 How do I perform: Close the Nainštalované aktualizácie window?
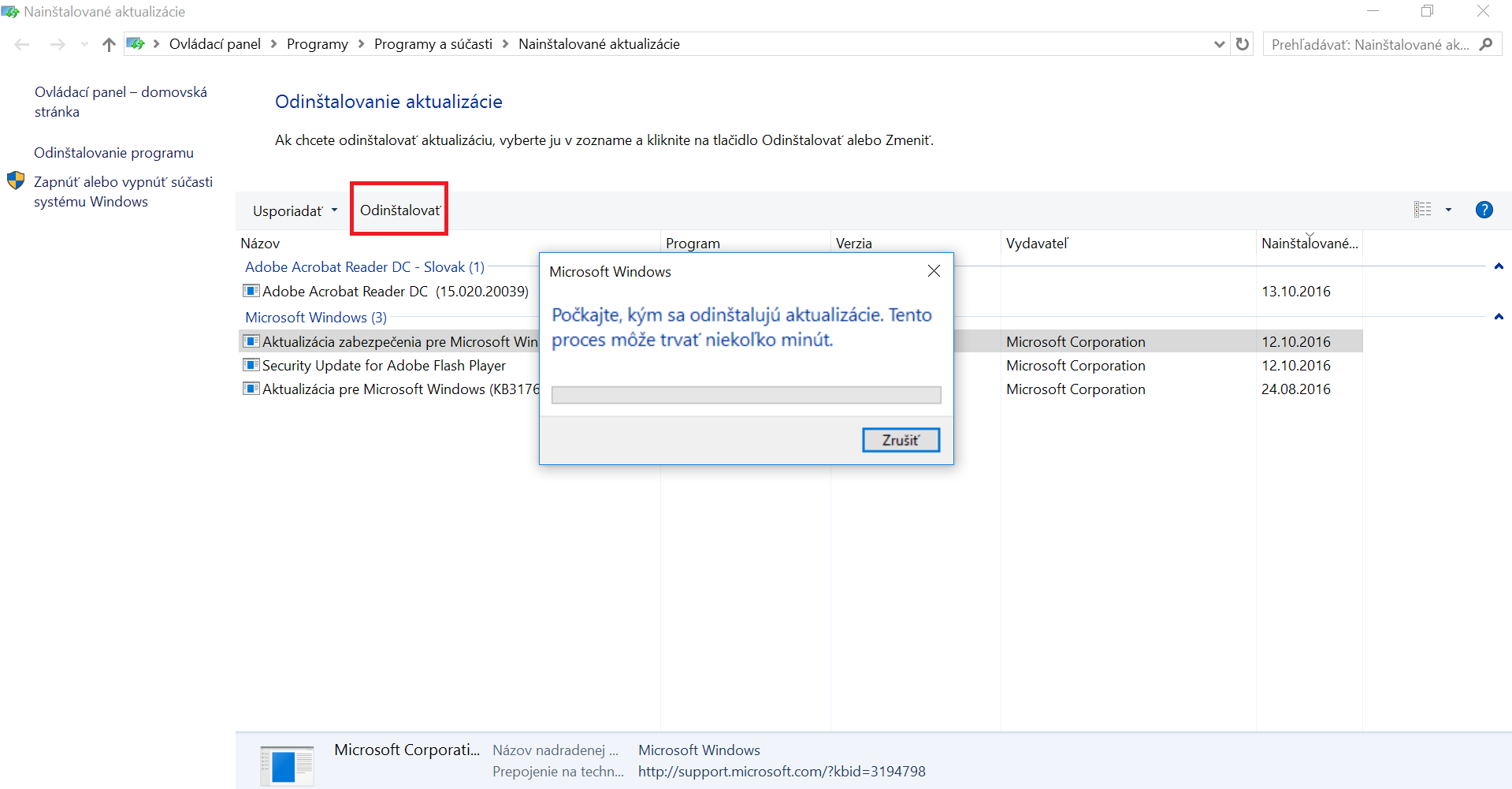pyautogui.click(x=1483, y=11)
